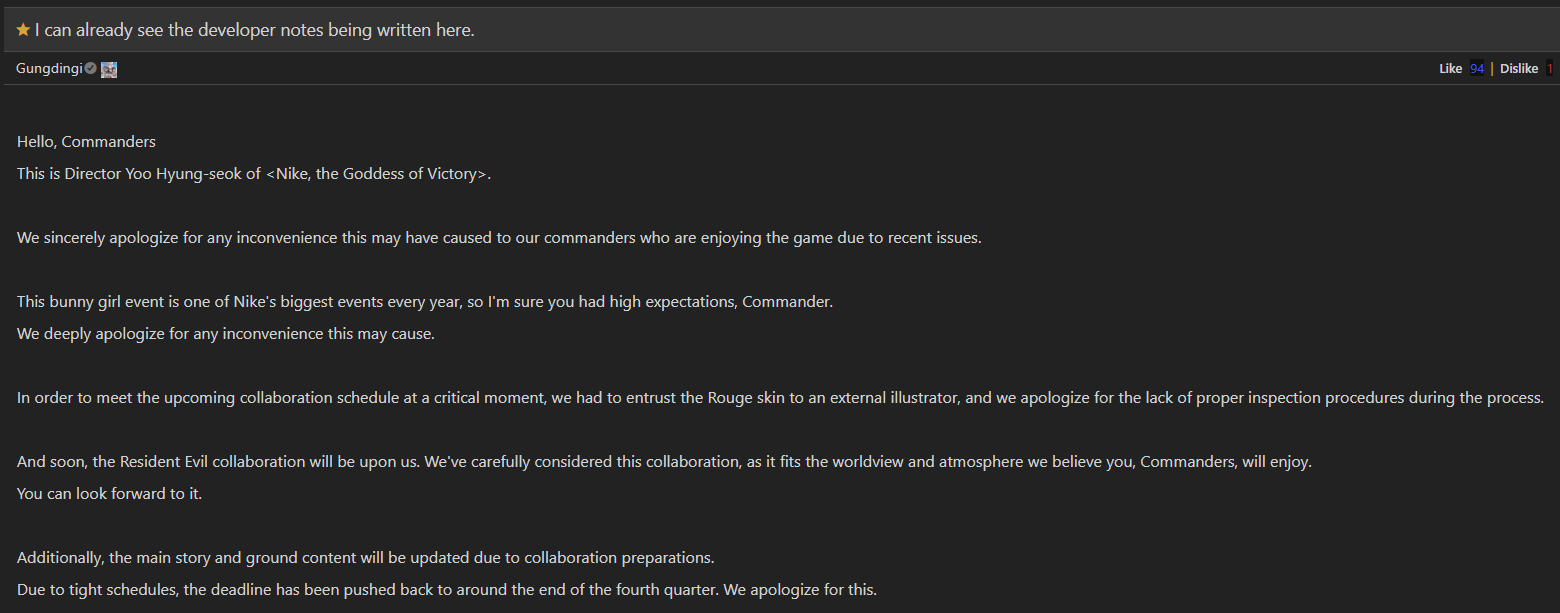Click the "You can look forward to it." line
This screenshot has height=613, width=1560.
click(109, 493)
